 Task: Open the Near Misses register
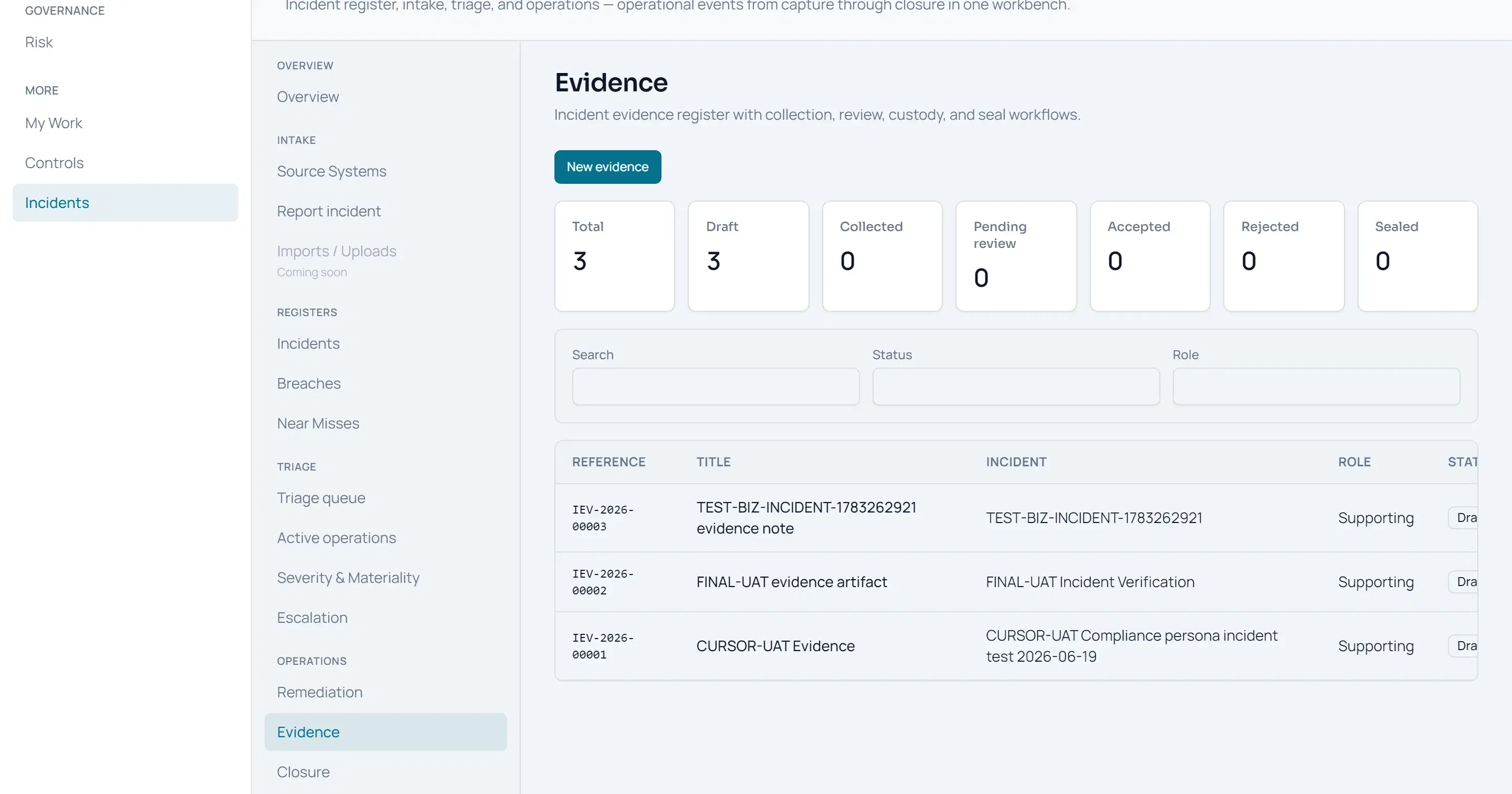click(x=318, y=423)
